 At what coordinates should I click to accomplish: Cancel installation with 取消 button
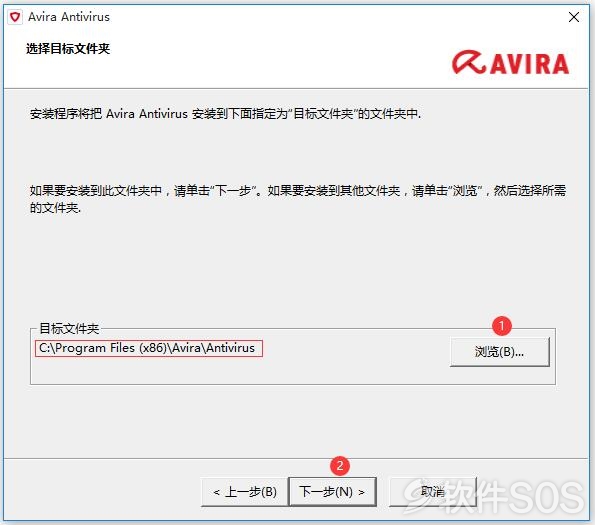point(433,492)
